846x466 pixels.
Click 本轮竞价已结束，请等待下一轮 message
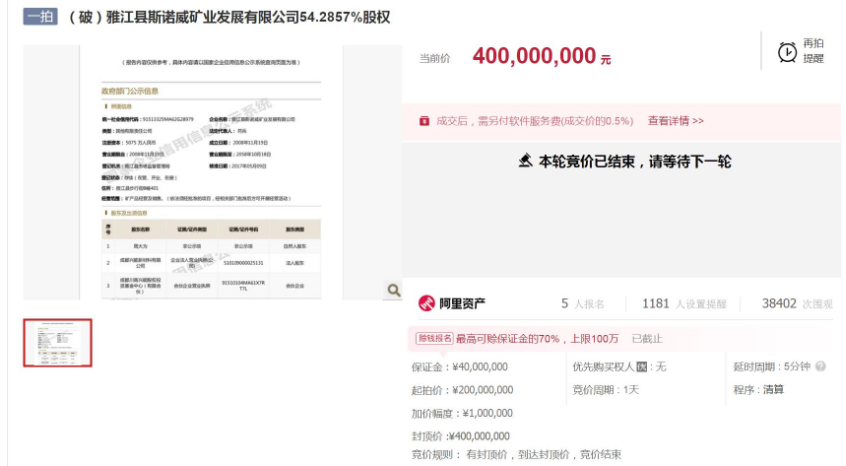click(634, 161)
